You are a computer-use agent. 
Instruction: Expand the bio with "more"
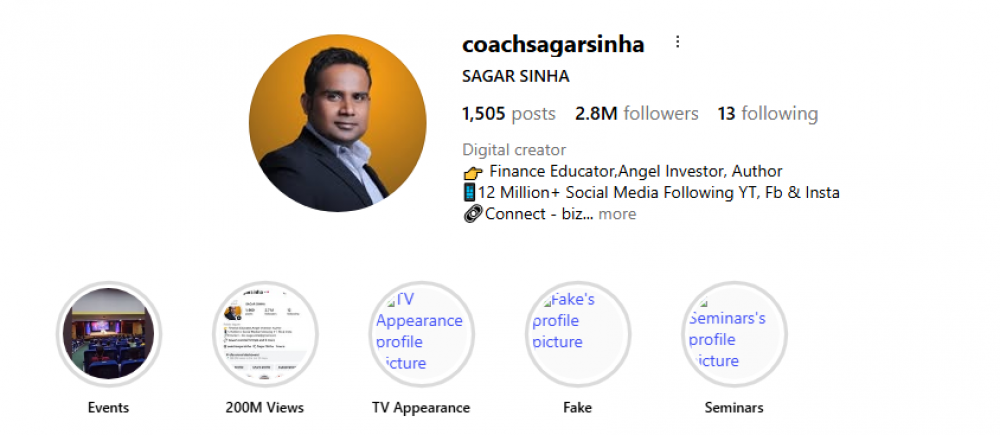(617, 214)
